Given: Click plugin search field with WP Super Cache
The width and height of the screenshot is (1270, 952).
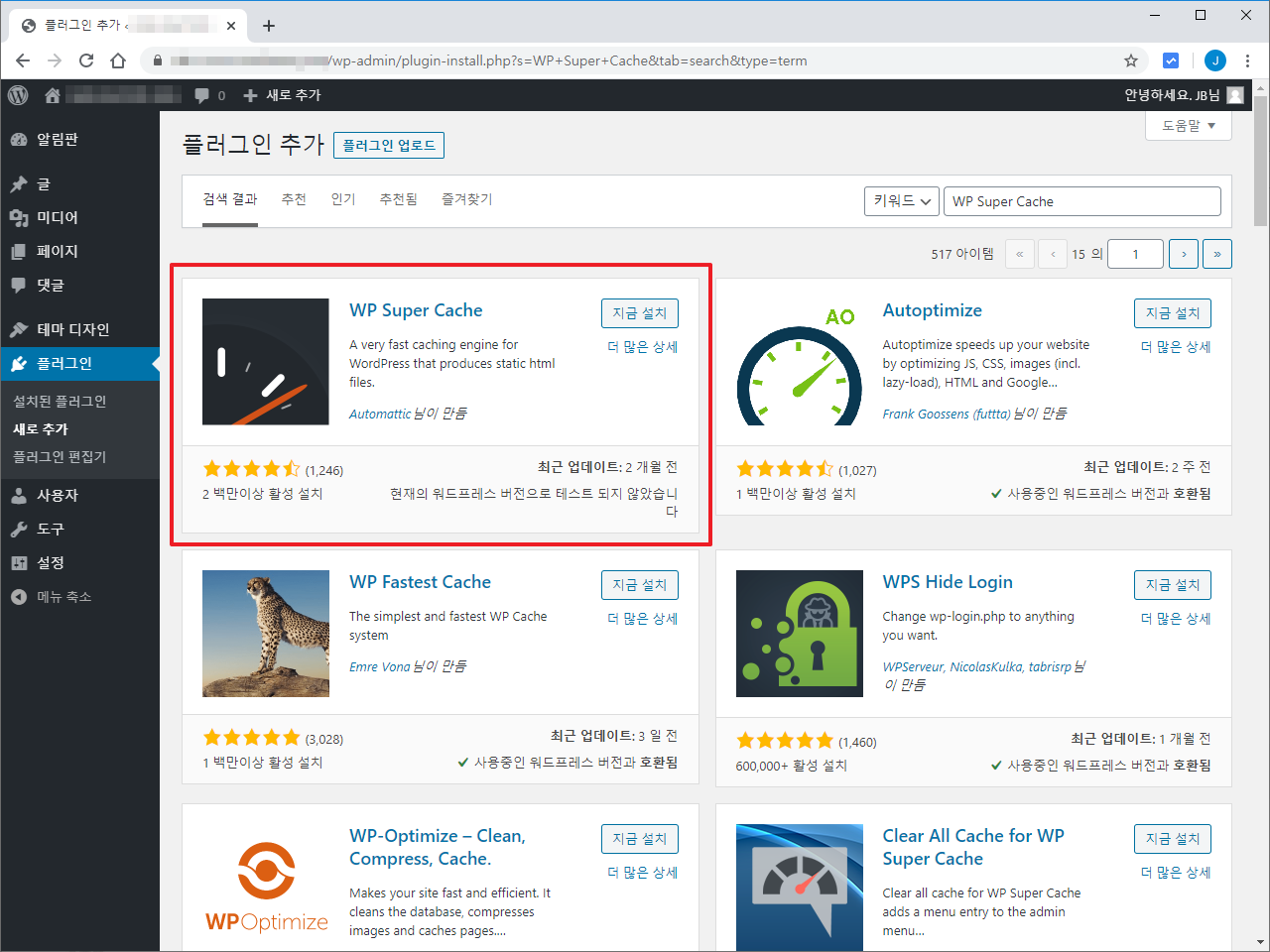Looking at the screenshot, I should [x=1082, y=201].
